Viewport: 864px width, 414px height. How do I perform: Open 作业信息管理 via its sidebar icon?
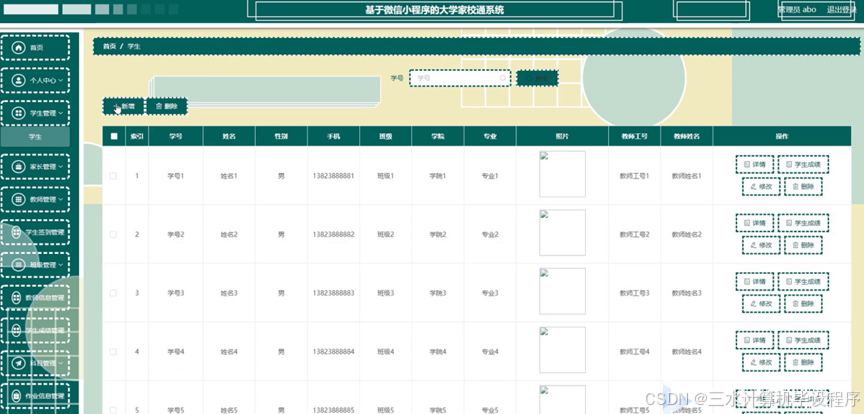19,396
